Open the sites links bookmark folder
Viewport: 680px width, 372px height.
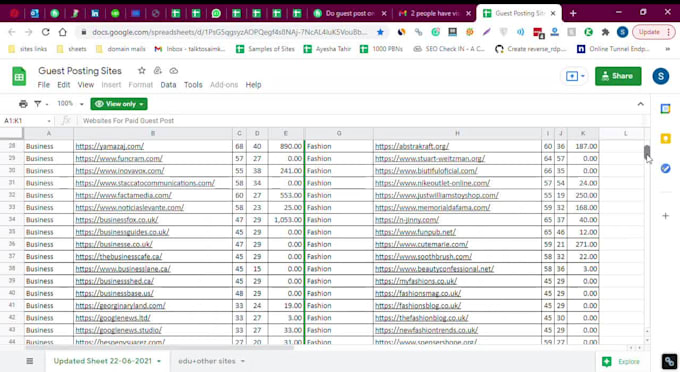tap(28, 49)
